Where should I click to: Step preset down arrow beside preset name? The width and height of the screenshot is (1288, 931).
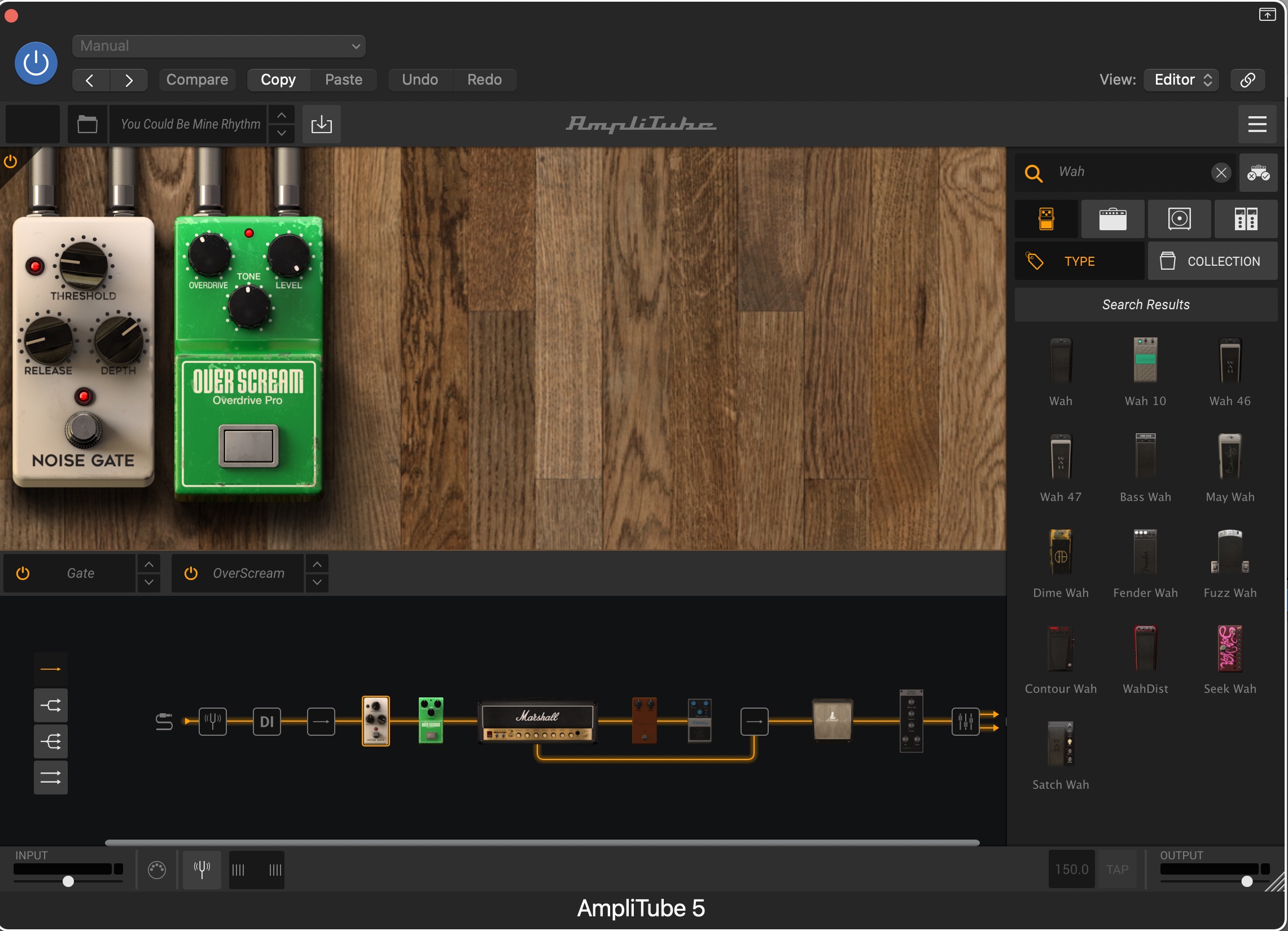pyautogui.click(x=281, y=133)
